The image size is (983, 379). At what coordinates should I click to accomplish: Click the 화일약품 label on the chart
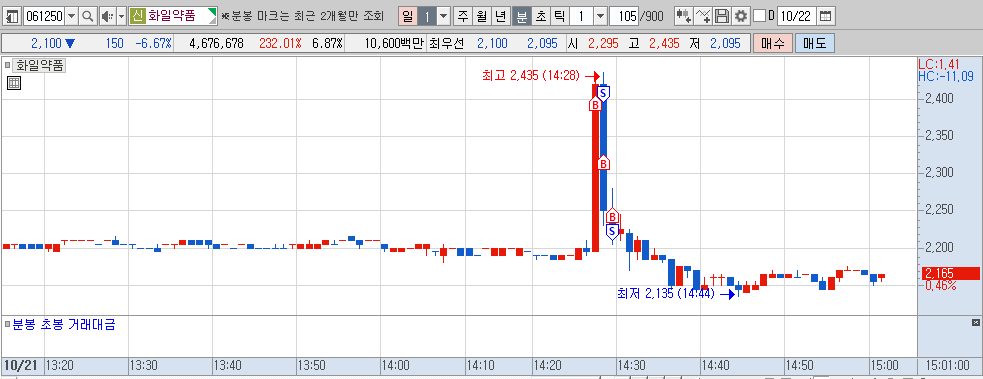[40, 65]
